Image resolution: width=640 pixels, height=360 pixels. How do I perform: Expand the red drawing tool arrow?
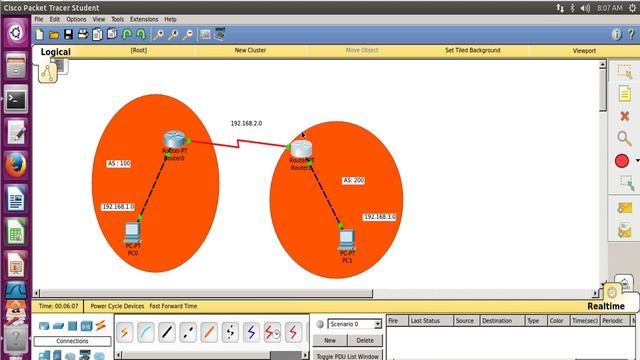(637, 161)
